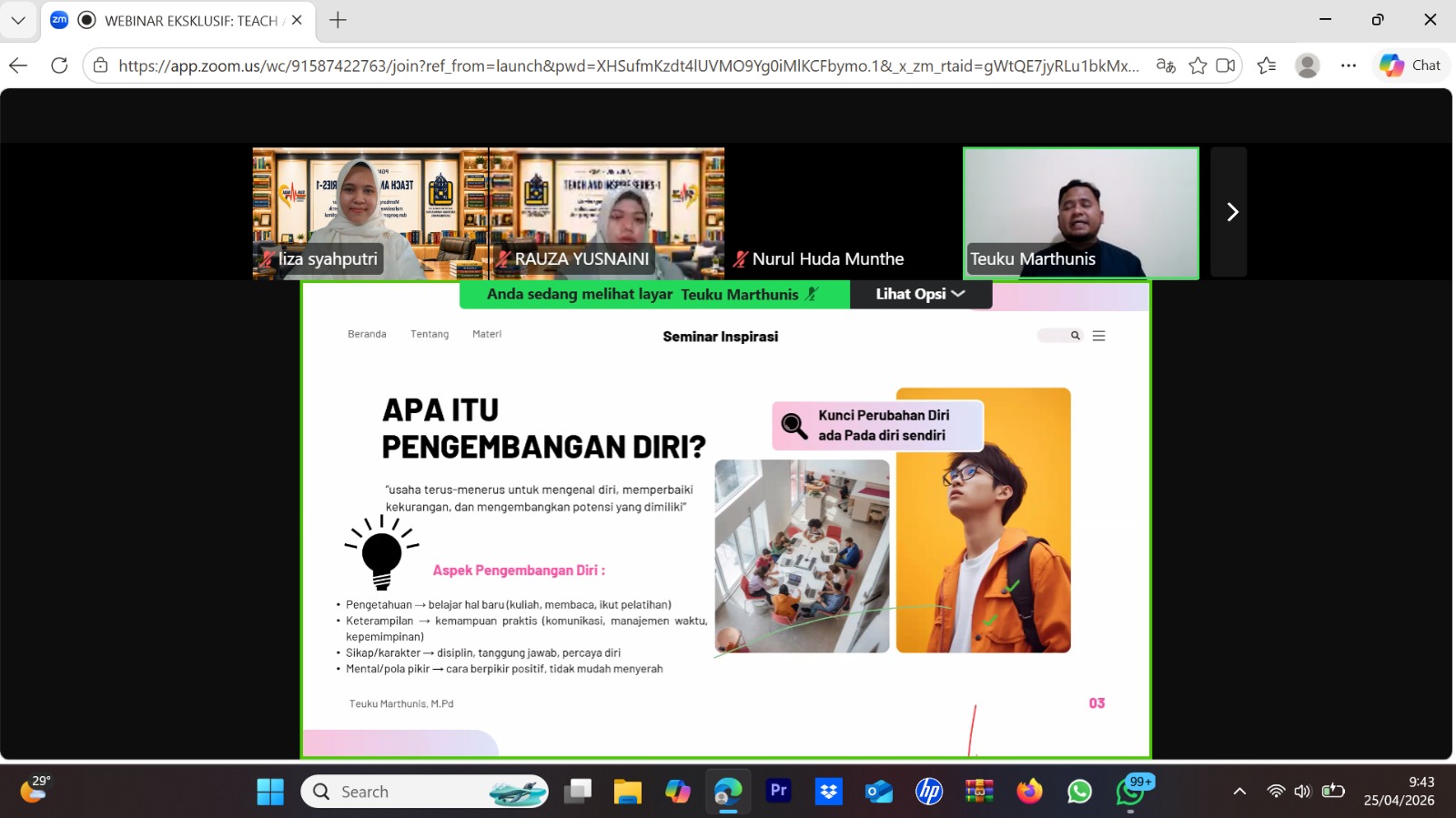Viewport: 1456px width, 818px height.
Task: Open a new browser tab
Action: click(338, 20)
